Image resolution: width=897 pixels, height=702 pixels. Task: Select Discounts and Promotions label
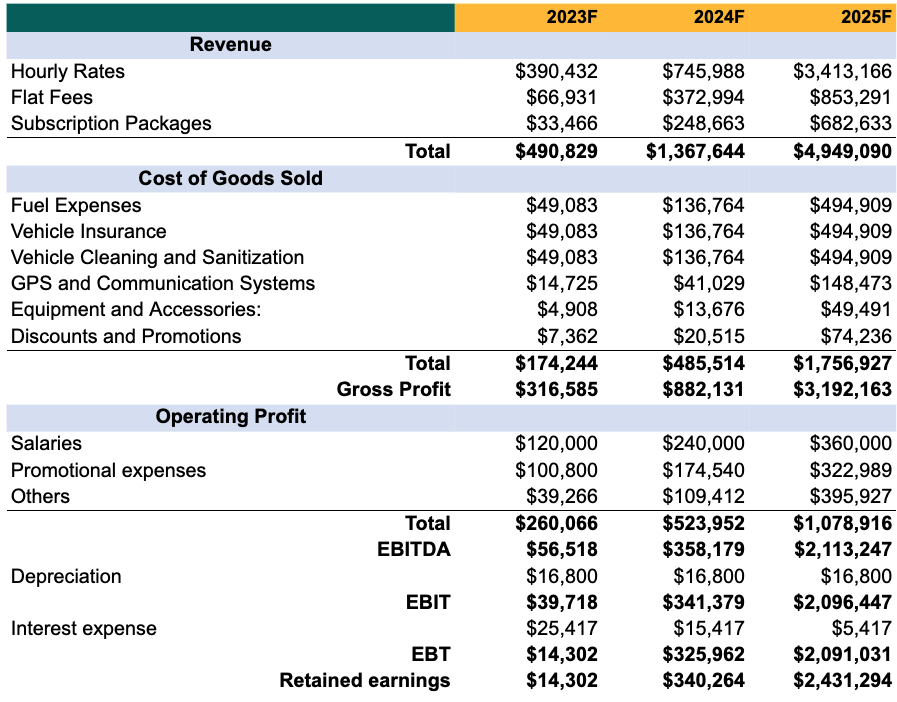pyautogui.click(x=126, y=336)
